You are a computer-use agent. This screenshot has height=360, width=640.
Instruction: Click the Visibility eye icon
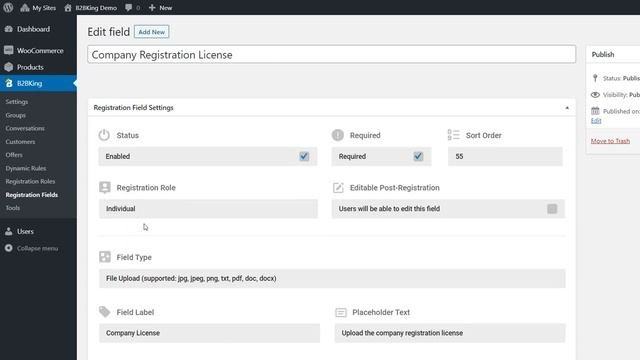595,95
